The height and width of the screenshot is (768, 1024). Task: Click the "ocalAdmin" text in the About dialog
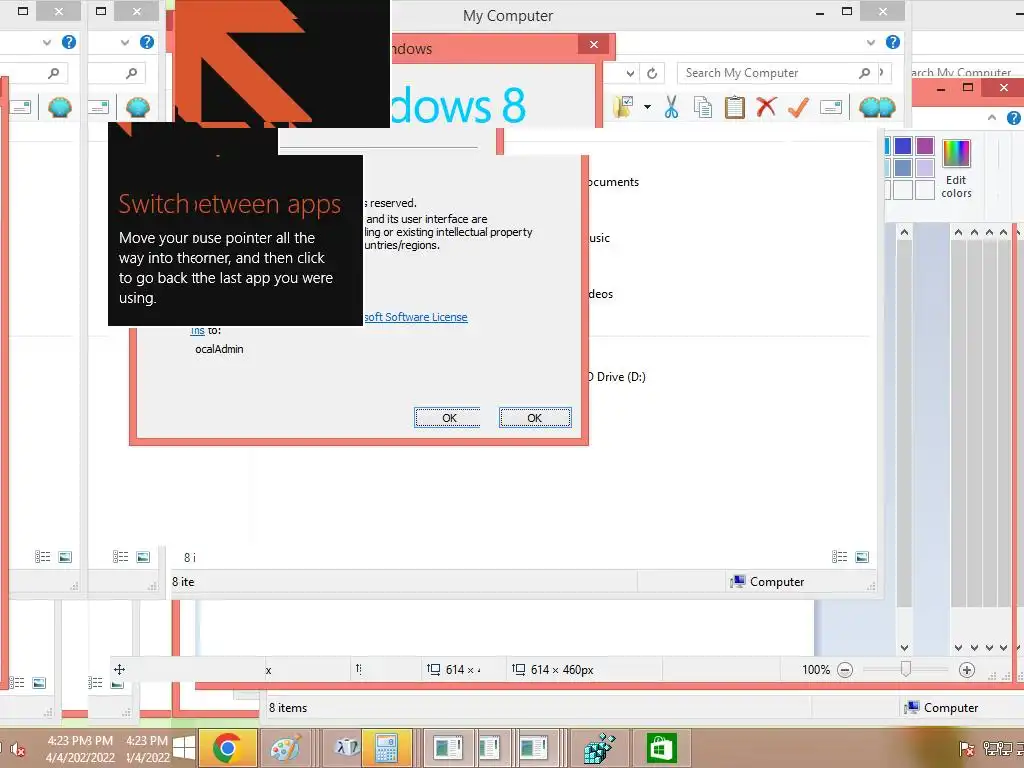tap(219, 349)
